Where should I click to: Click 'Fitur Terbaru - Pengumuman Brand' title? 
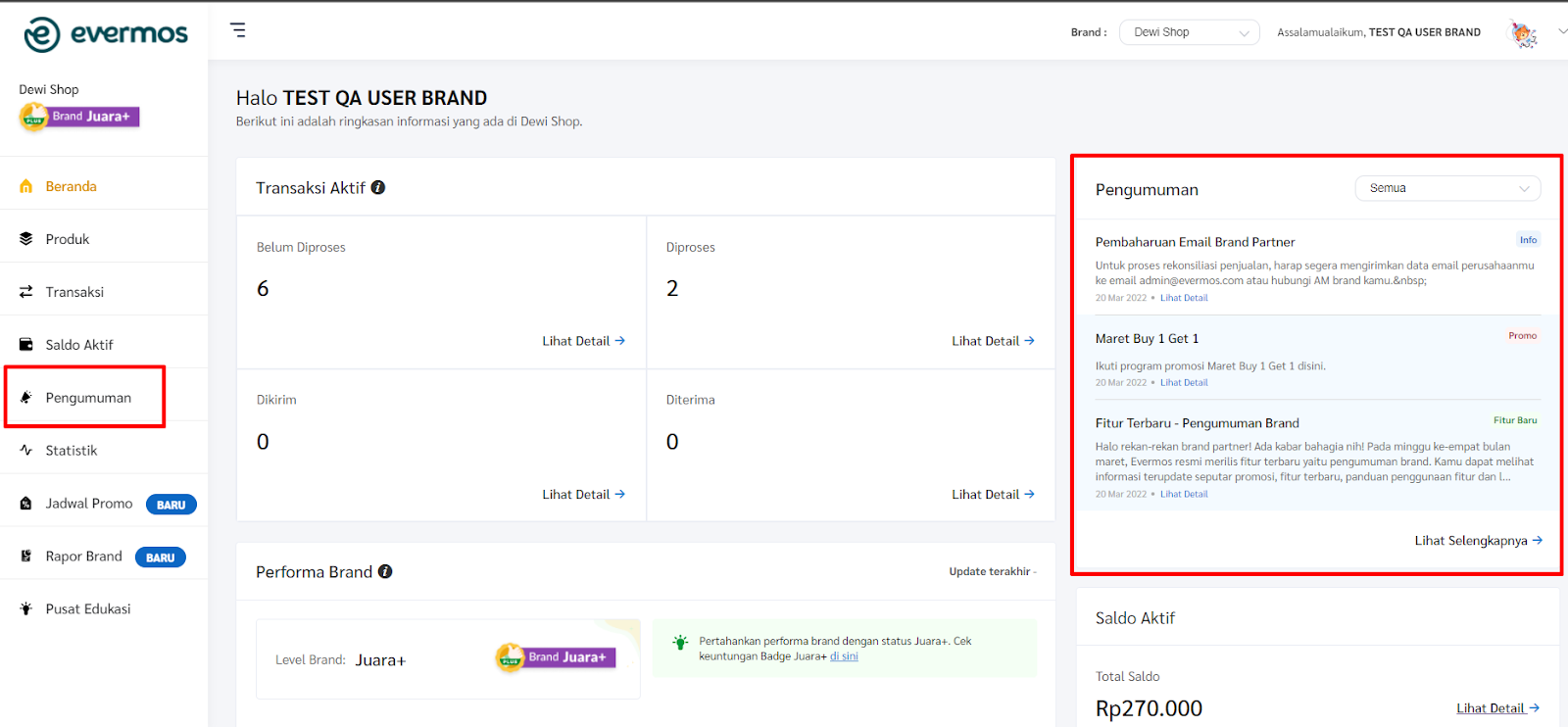tap(1197, 423)
